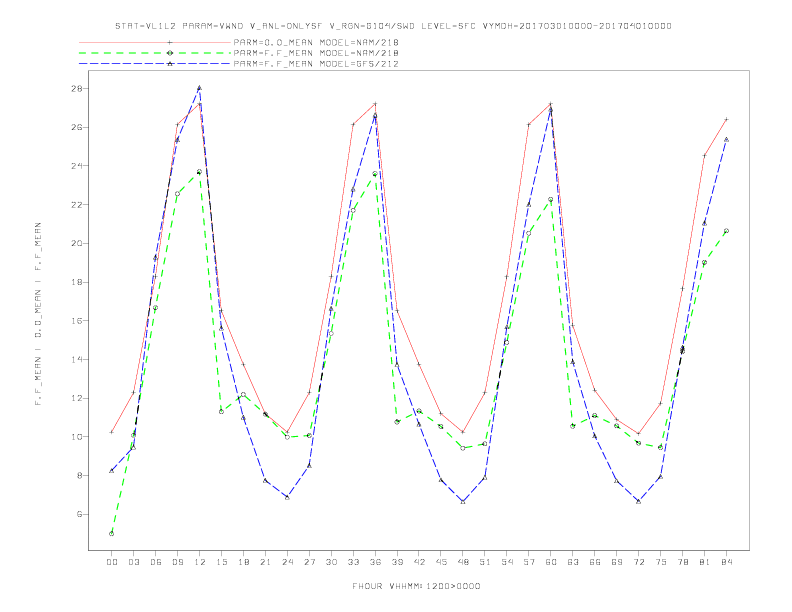The image size is (792, 612).
Task: Click the blue triangle minimum at hour 48
Action: pyautogui.click(x=463, y=501)
